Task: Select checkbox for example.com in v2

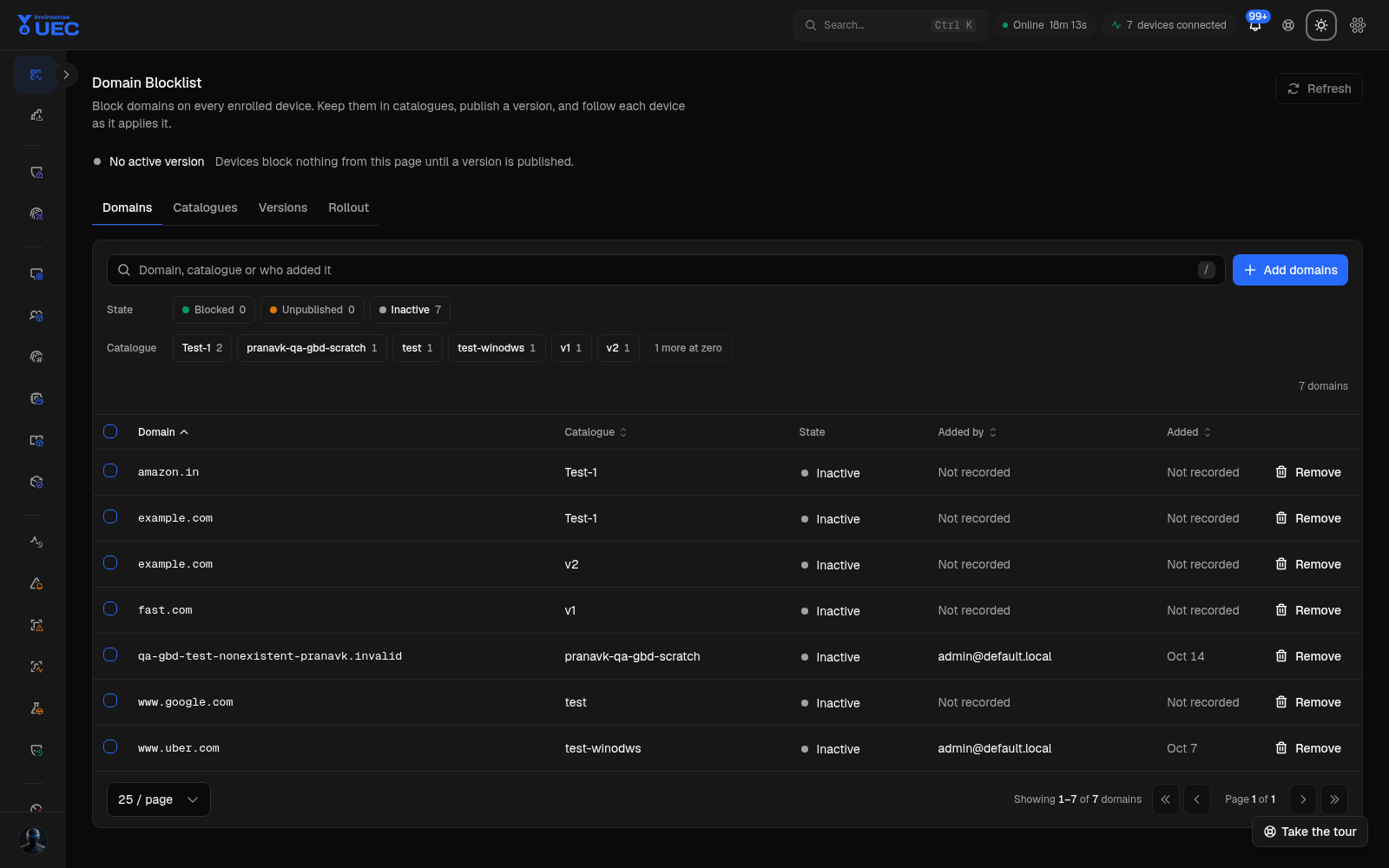Action: tap(110, 562)
